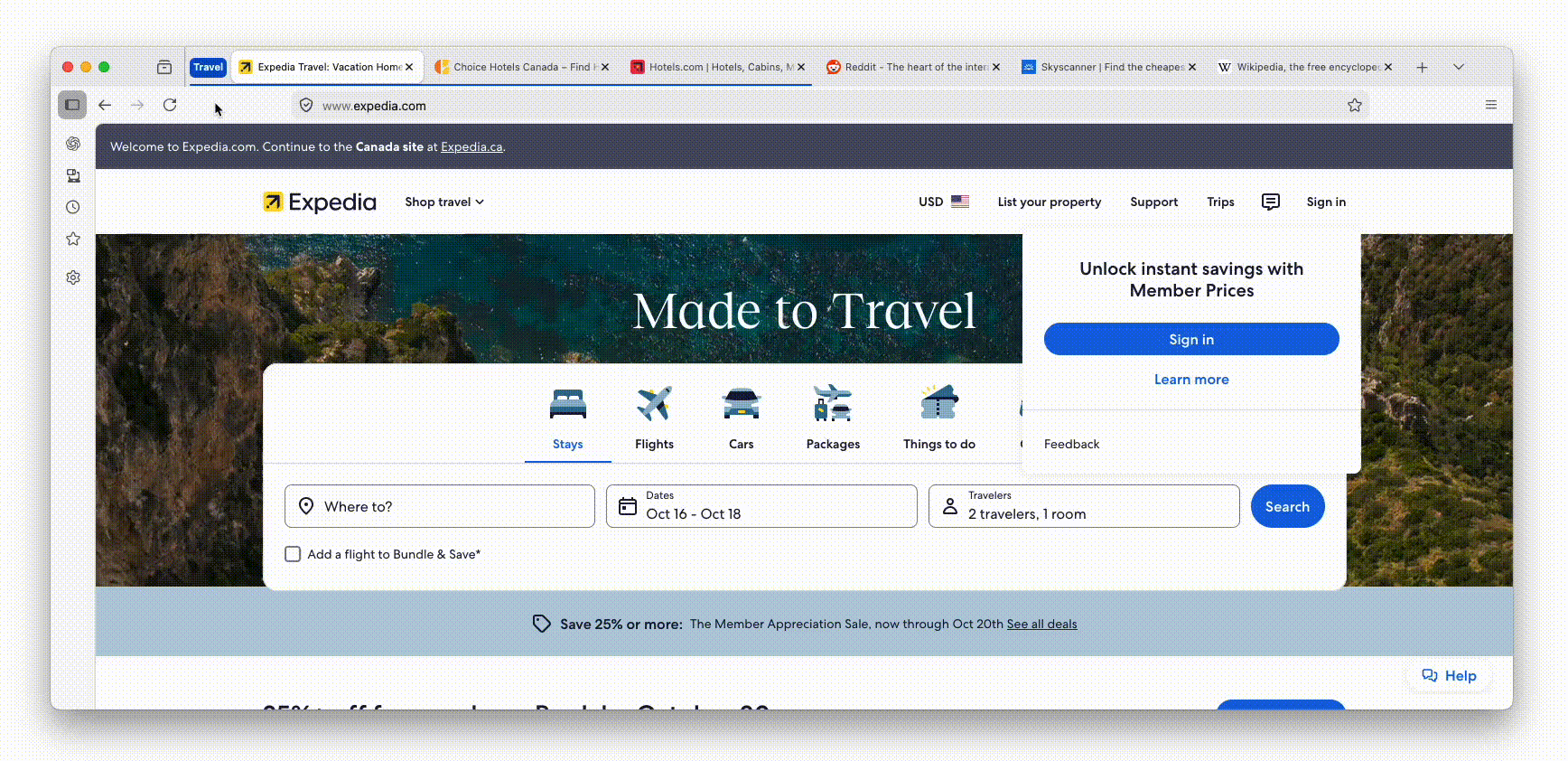Image resolution: width=1568 pixels, height=761 pixels.
Task: Expand the Shop travel dropdown
Action: (443, 202)
